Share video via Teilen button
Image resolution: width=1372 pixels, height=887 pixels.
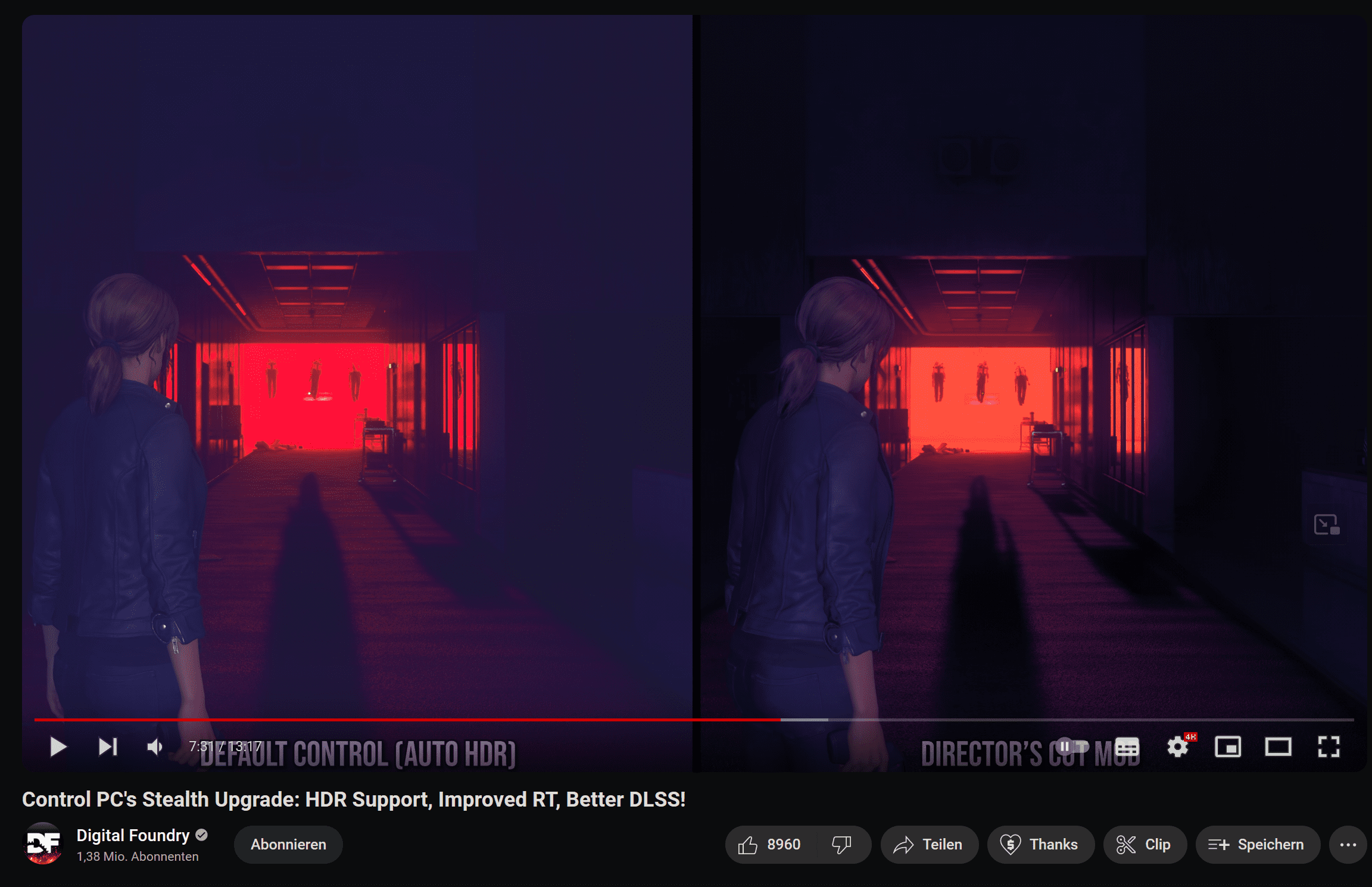click(x=929, y=844)
